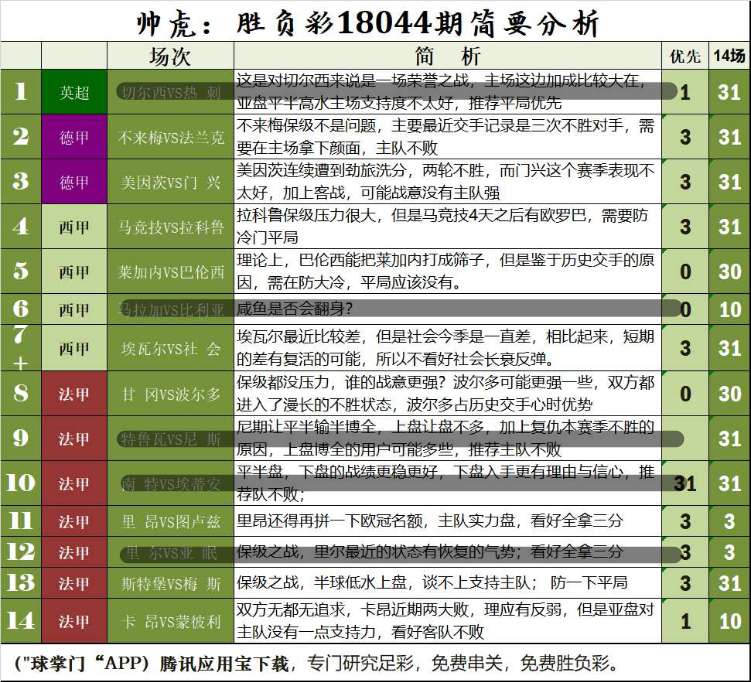Click 优先 value 0 in 甘冈VS波尔多 row

point(685,393)
